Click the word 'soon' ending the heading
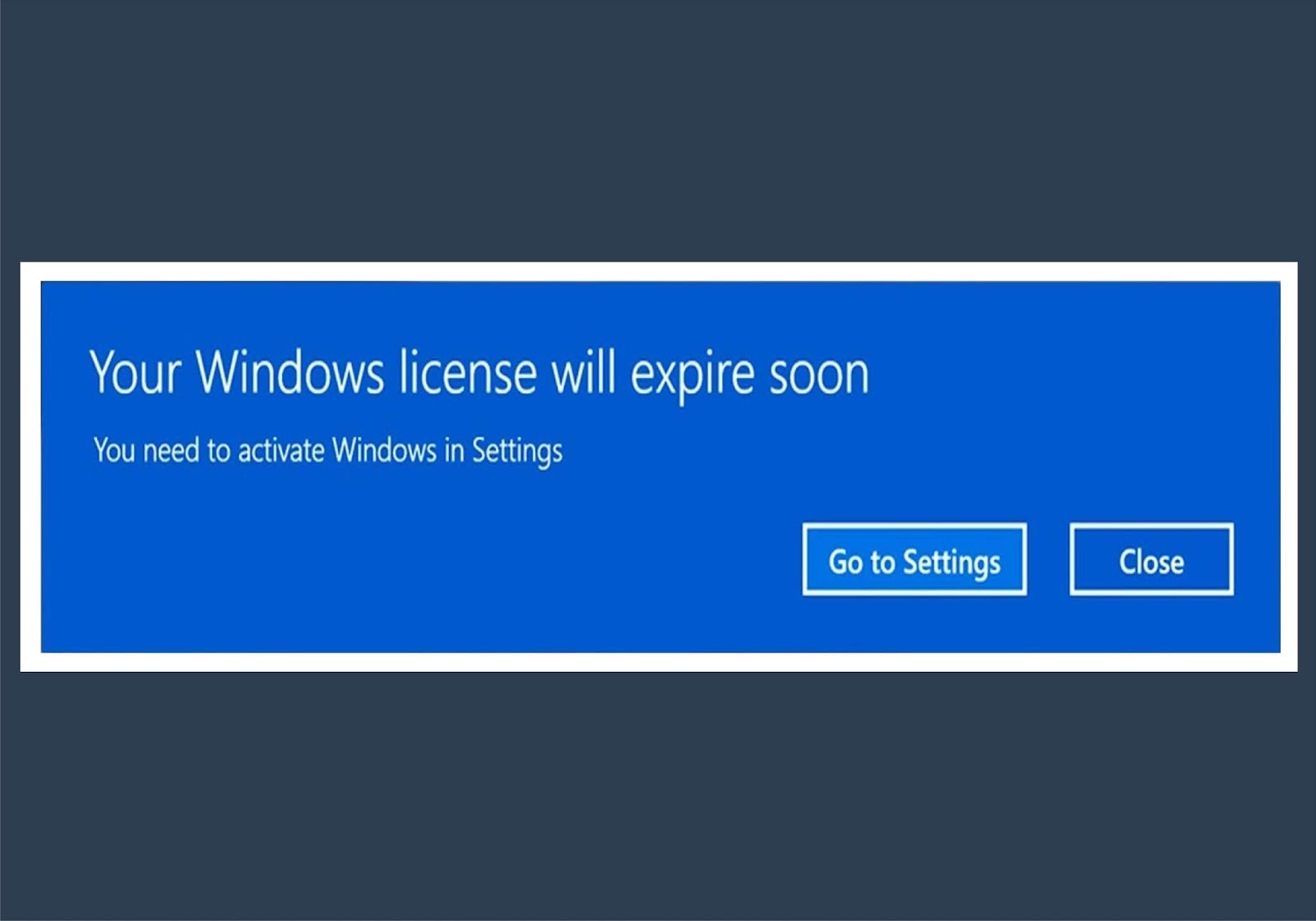This screenshot has width=1316, height=921. [819, 376]
